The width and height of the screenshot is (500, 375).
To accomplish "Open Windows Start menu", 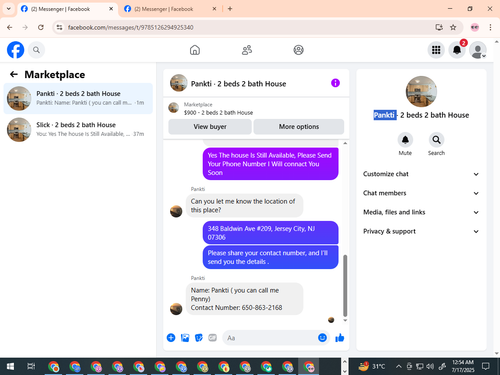I will point(10,367).
